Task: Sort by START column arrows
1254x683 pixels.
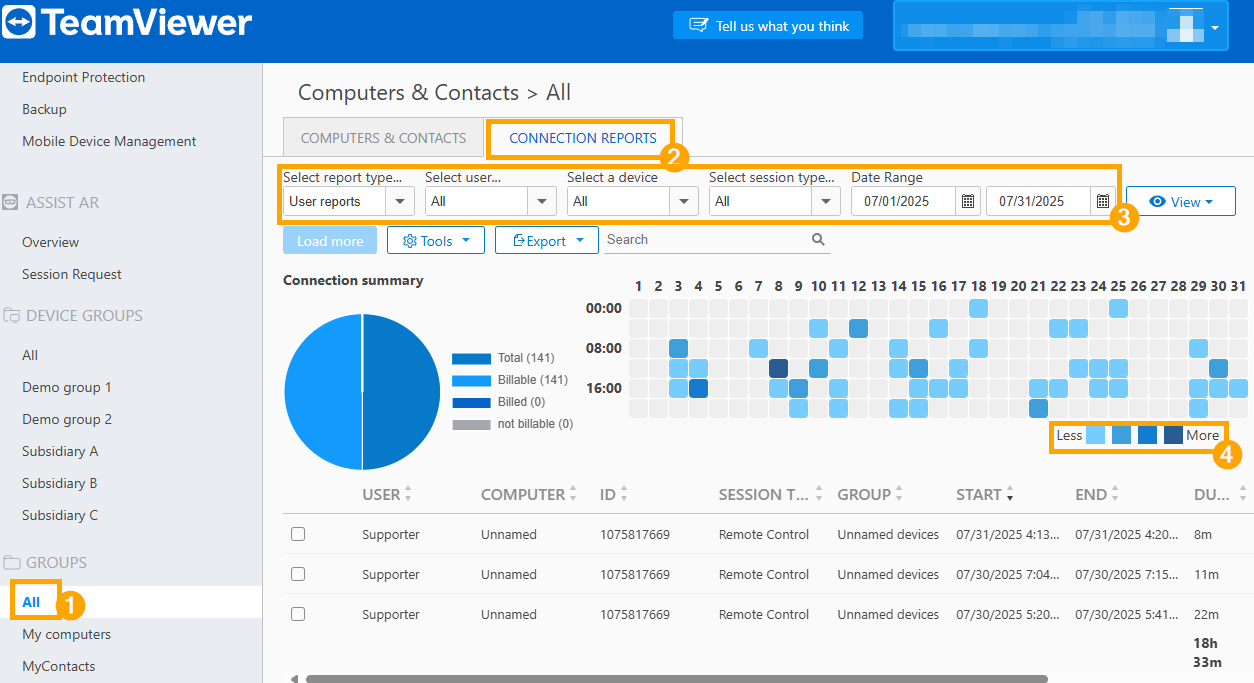Action: click(x=1010, y=494)
